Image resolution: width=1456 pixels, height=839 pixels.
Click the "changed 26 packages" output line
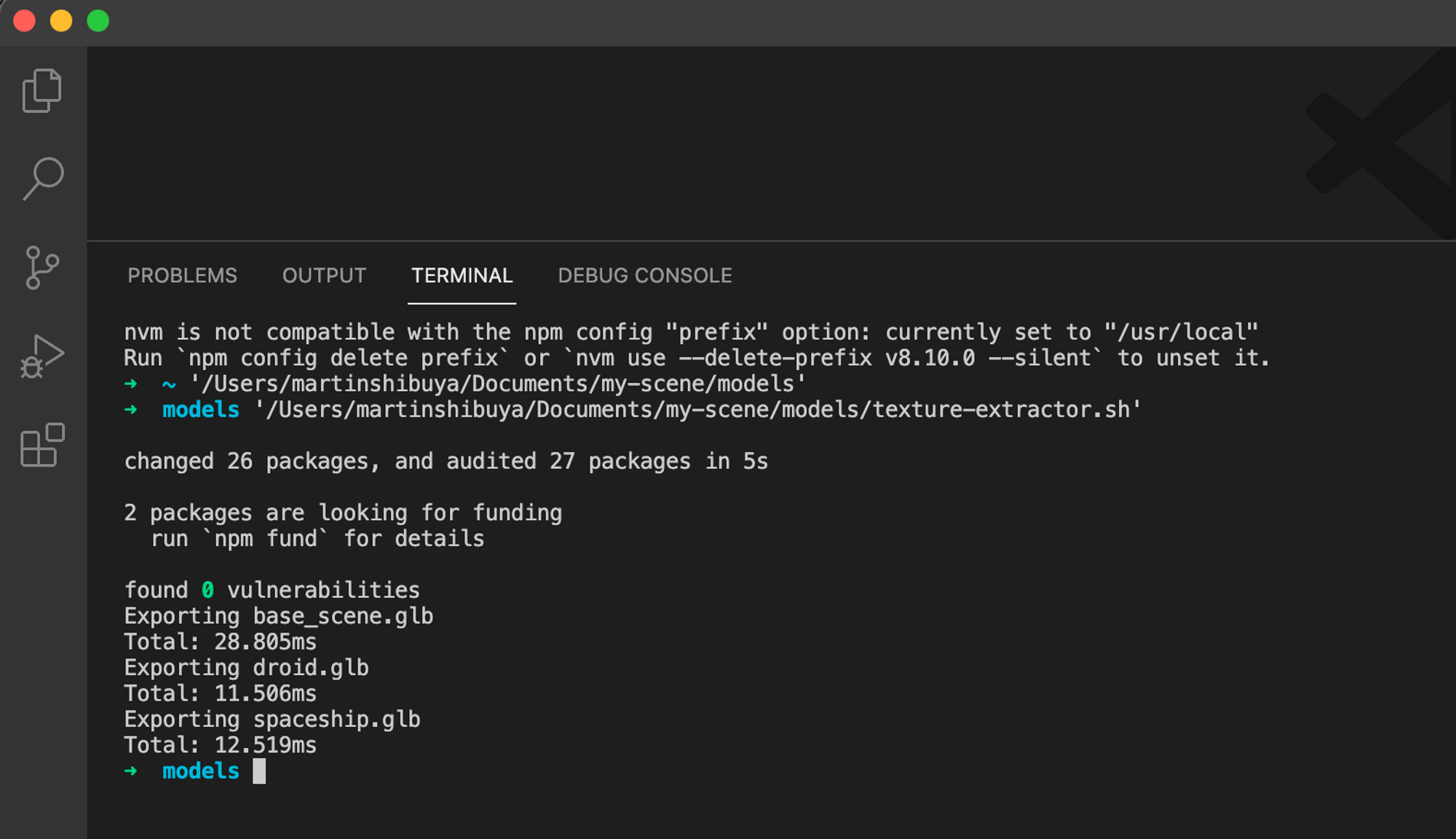(x=446, y=462)
